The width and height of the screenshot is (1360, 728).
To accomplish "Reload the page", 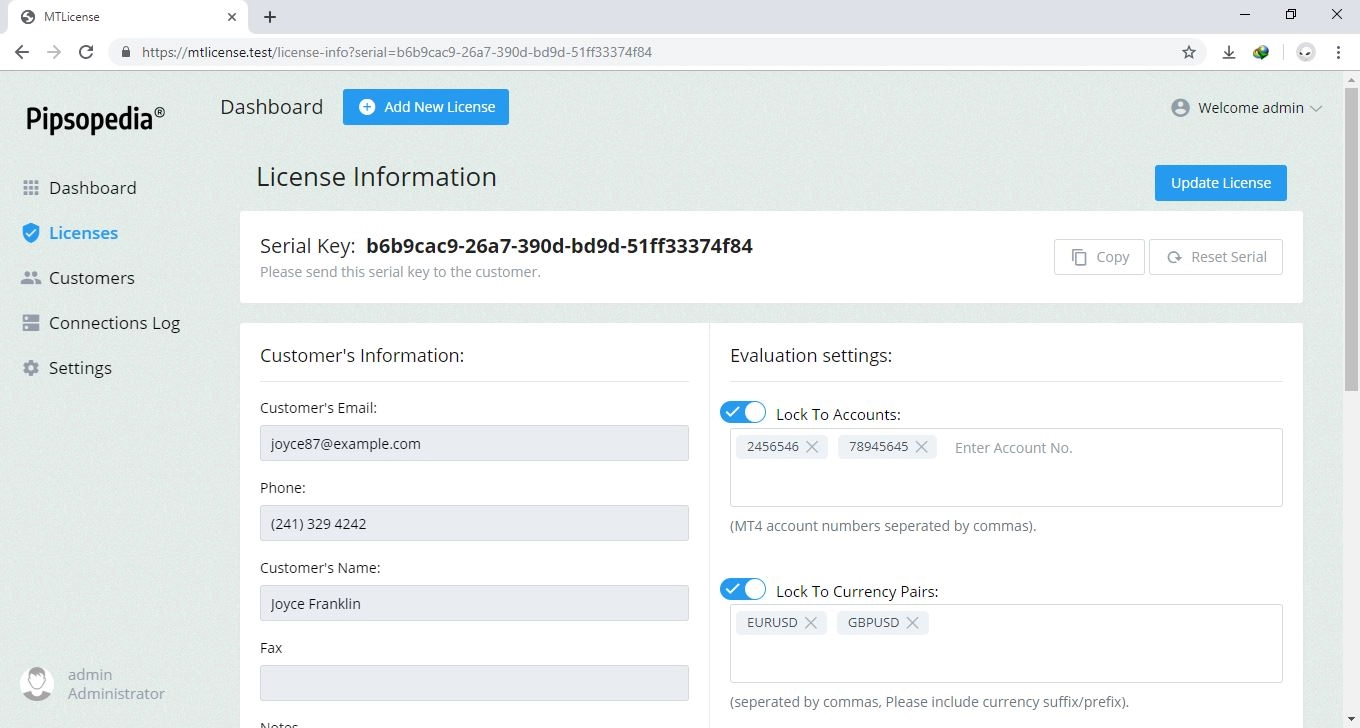I will click(x=86, y=52).
